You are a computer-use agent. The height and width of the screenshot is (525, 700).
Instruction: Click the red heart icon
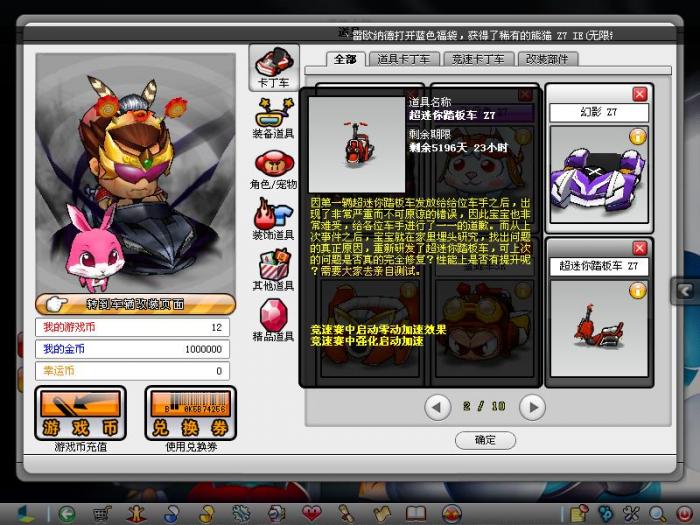click(x=311, y=514)
